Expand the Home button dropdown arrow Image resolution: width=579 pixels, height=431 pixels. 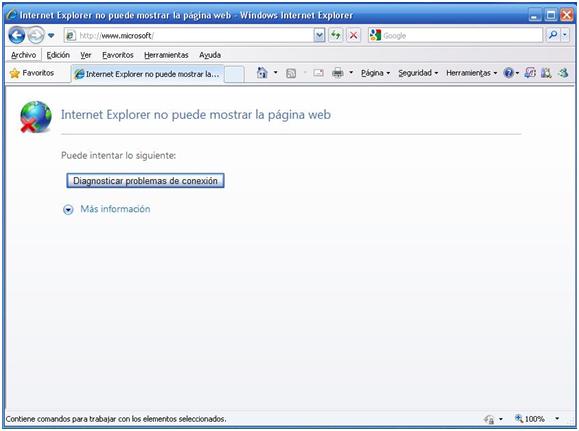[x=276, y=73]
